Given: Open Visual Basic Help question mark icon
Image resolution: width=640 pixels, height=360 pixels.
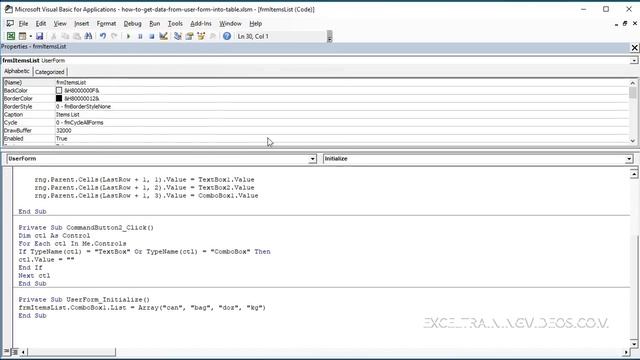Looking at the screenshot, I should [x=227, y=36].
